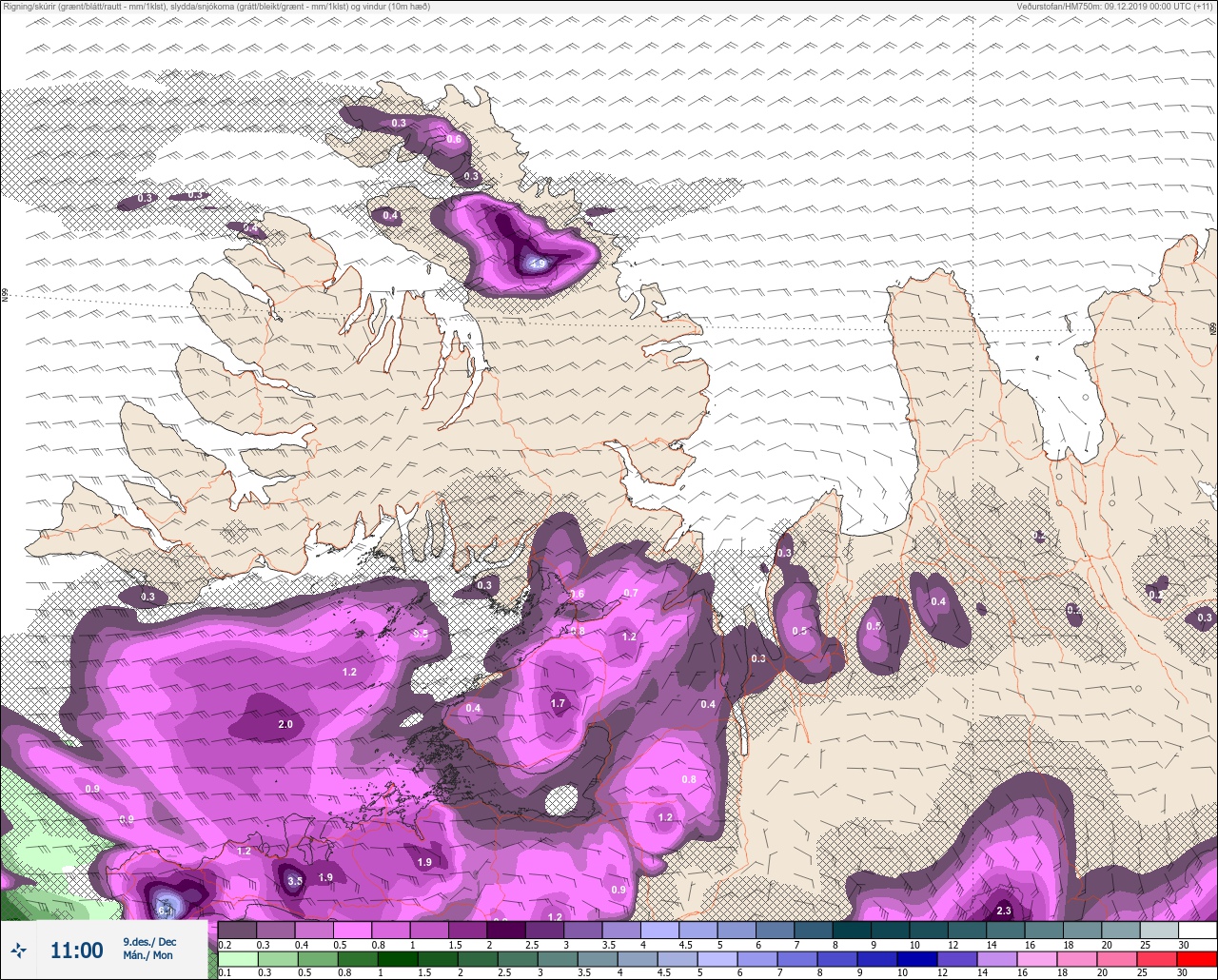Click the 4.9 precipitation peak value
This screenshot has height=980, width=1218.
tap(538, 264)
